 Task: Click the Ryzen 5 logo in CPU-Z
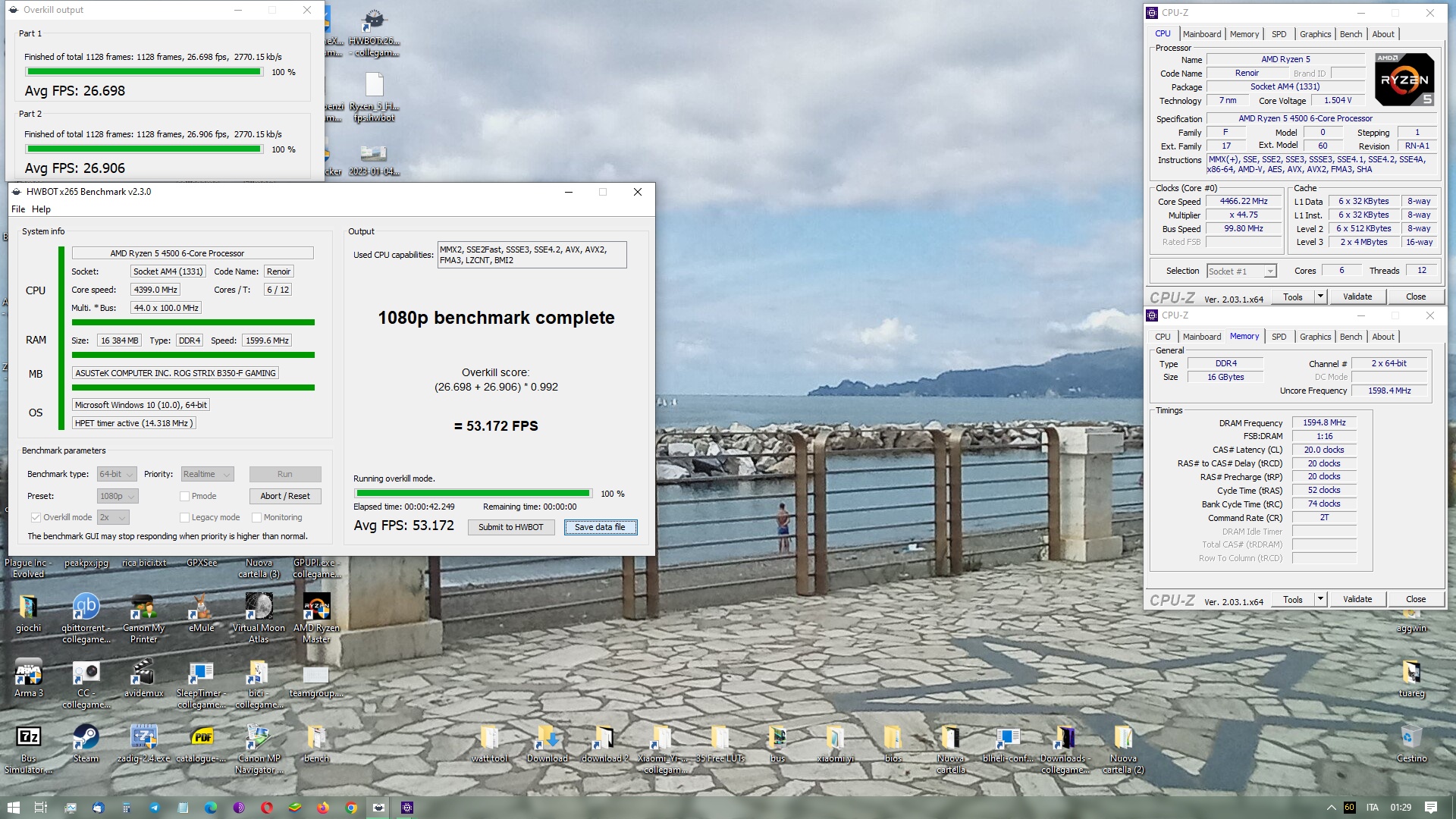point(1404,79)
